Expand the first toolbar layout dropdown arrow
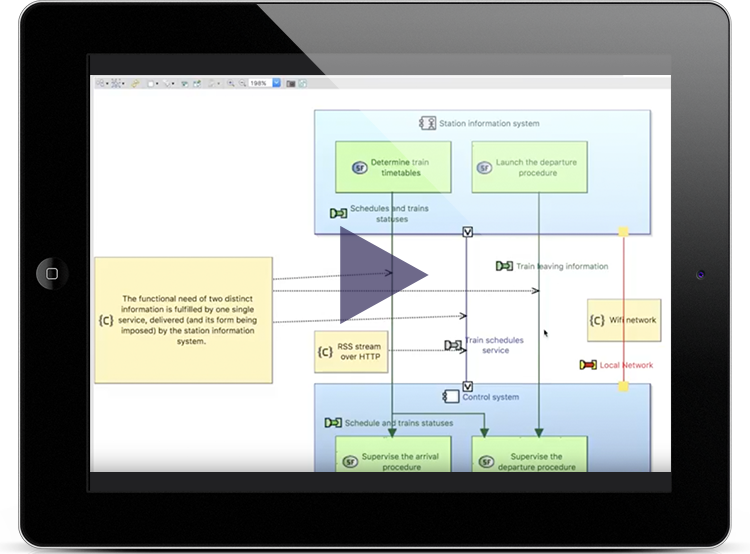This screenshot has width=750, height=554. click(106, 84)
